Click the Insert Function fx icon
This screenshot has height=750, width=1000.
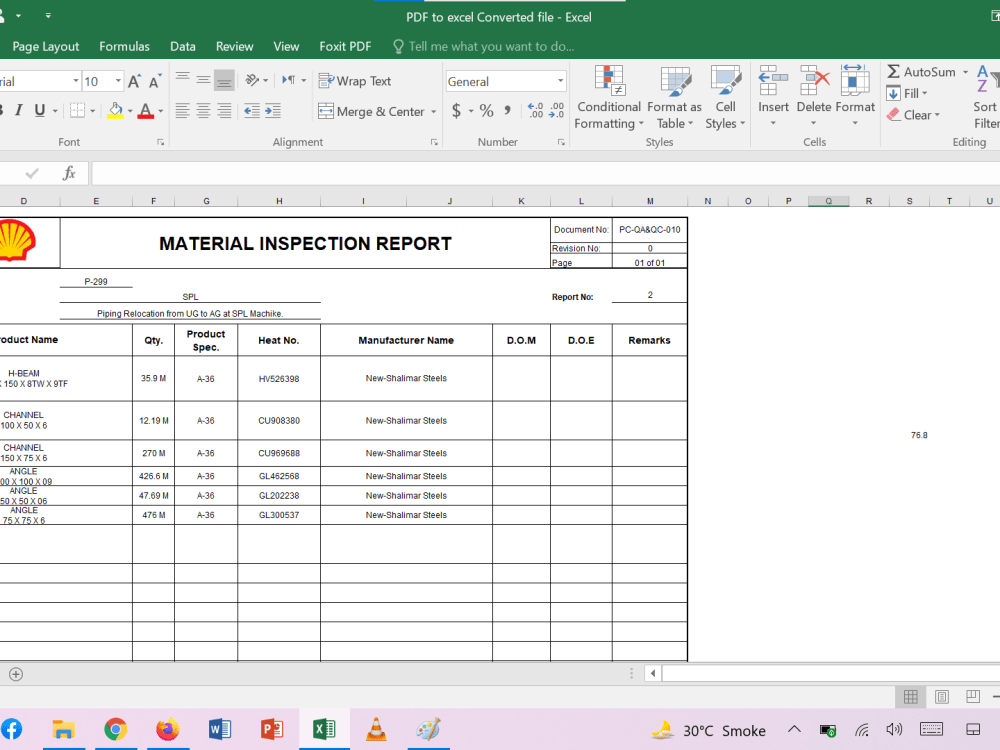69,173
